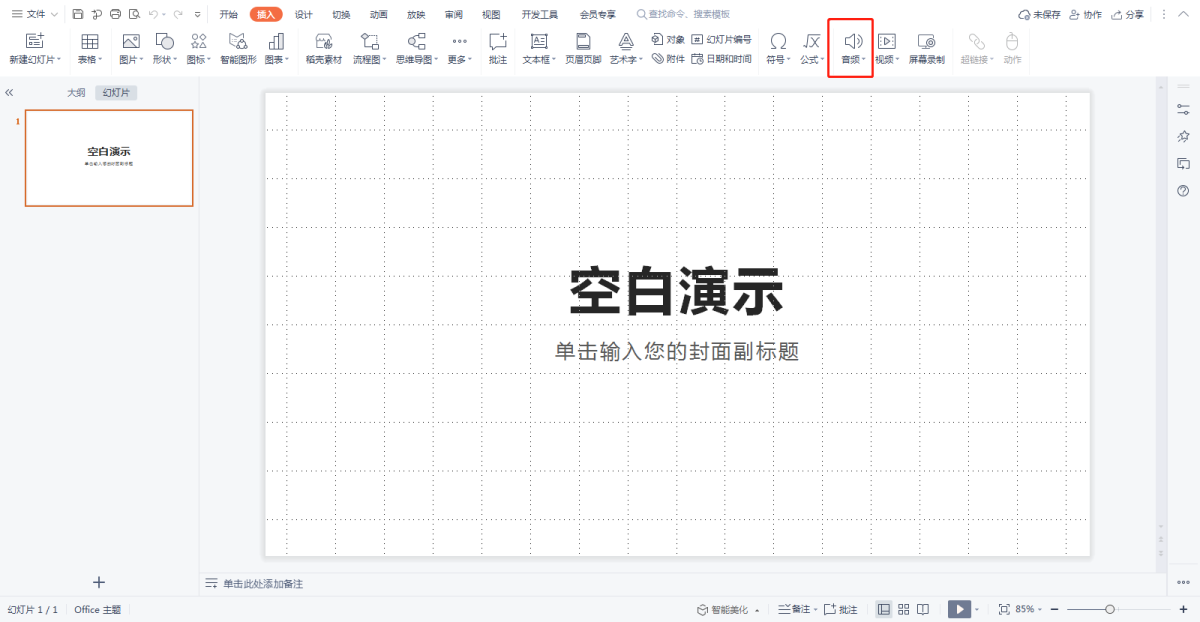Expand the 智能美化 arrow in status bar
This screenshot has width=1200, height=622.
click(757, 609)
